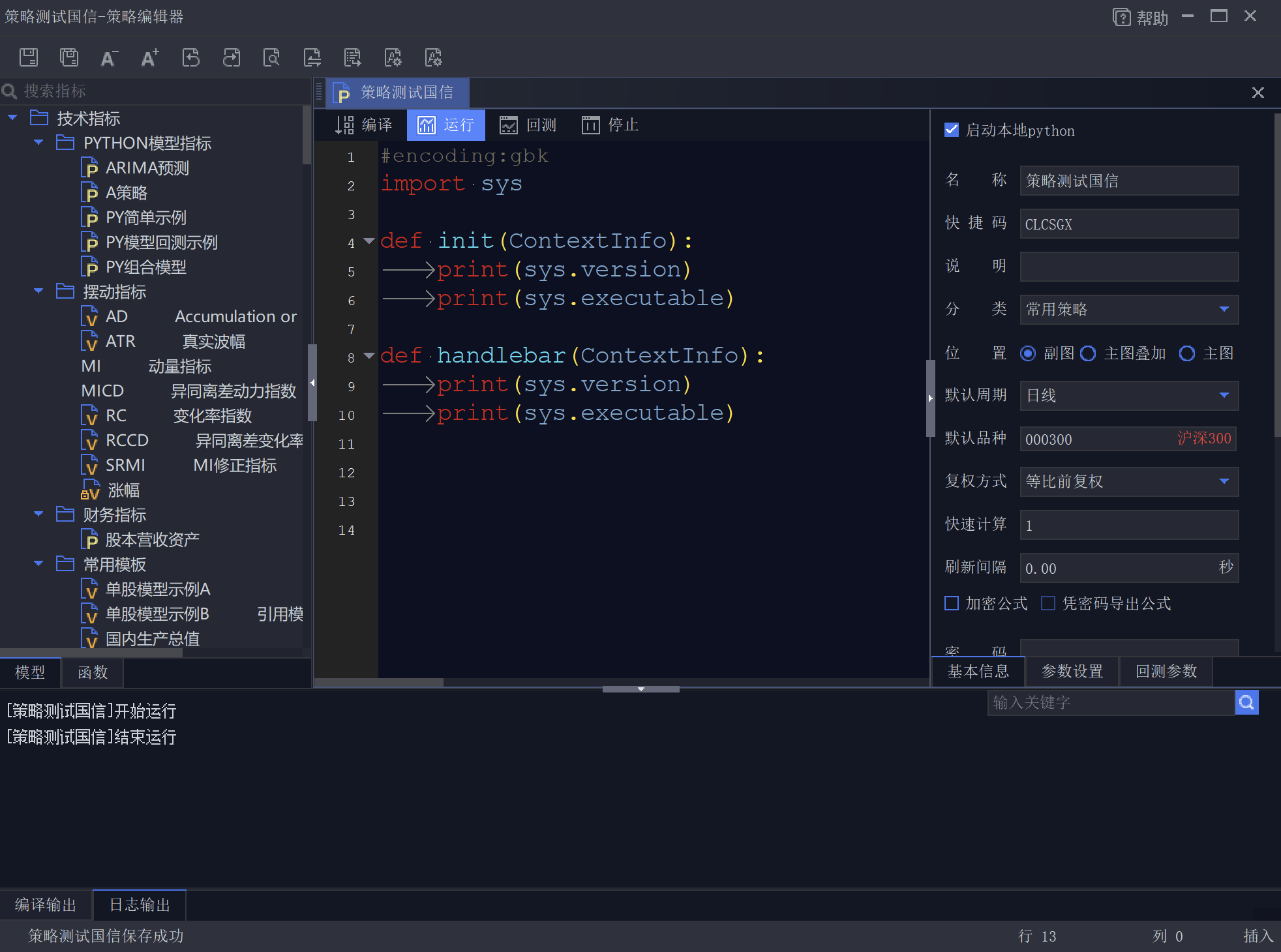
Task: Open the 复权方式 dropdown
Action: (x=1224, y=481)
